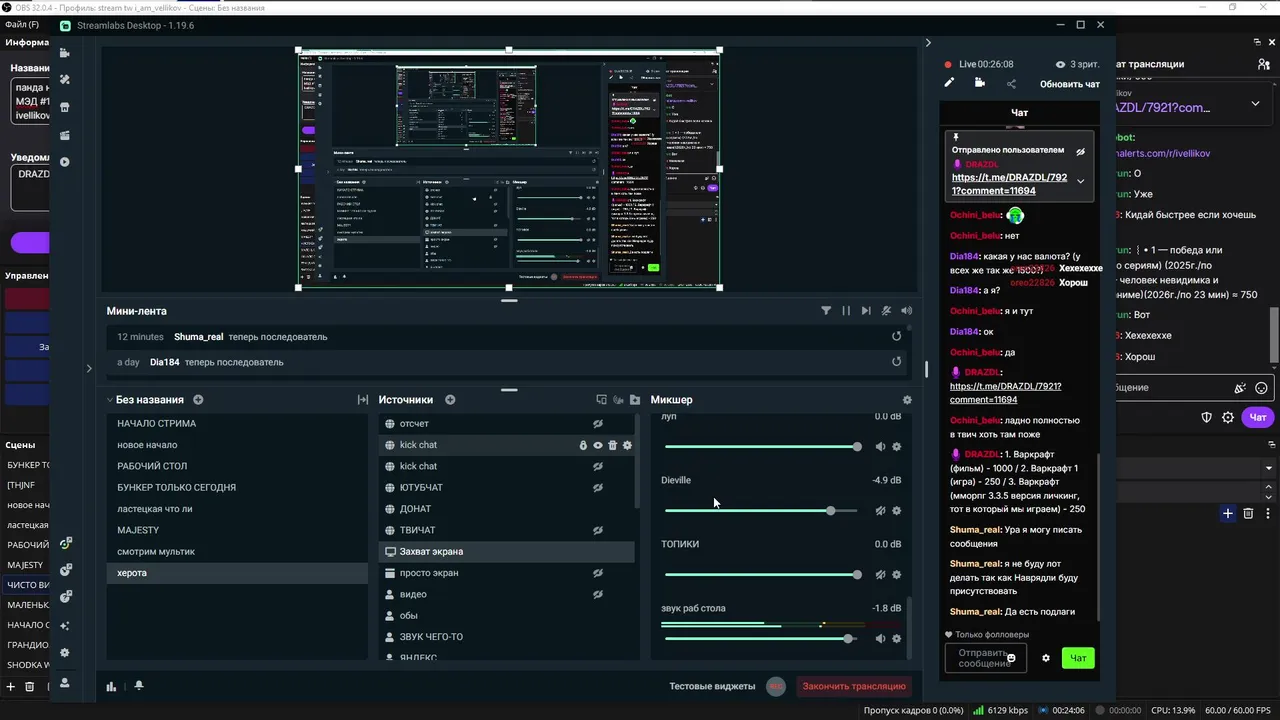
Task: Select the Чат tab in Live dock
Action: [x=1019, y=113]
